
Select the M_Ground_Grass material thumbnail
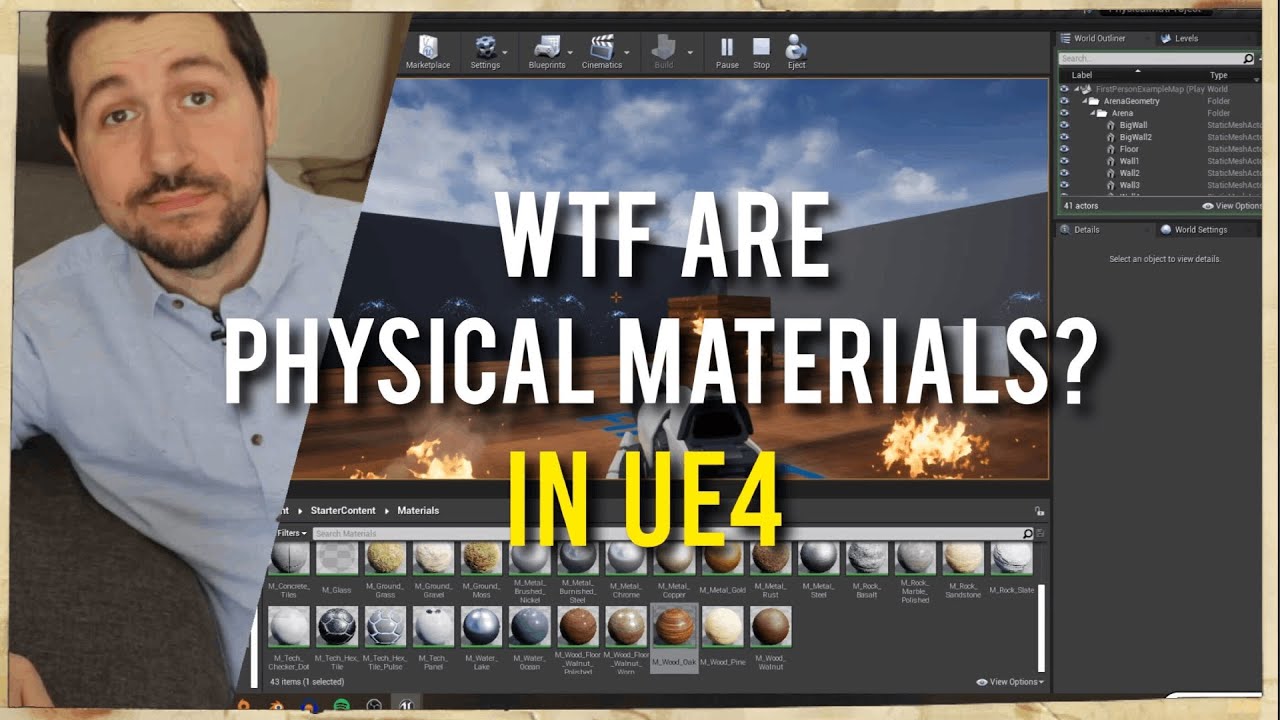[386, 558]
